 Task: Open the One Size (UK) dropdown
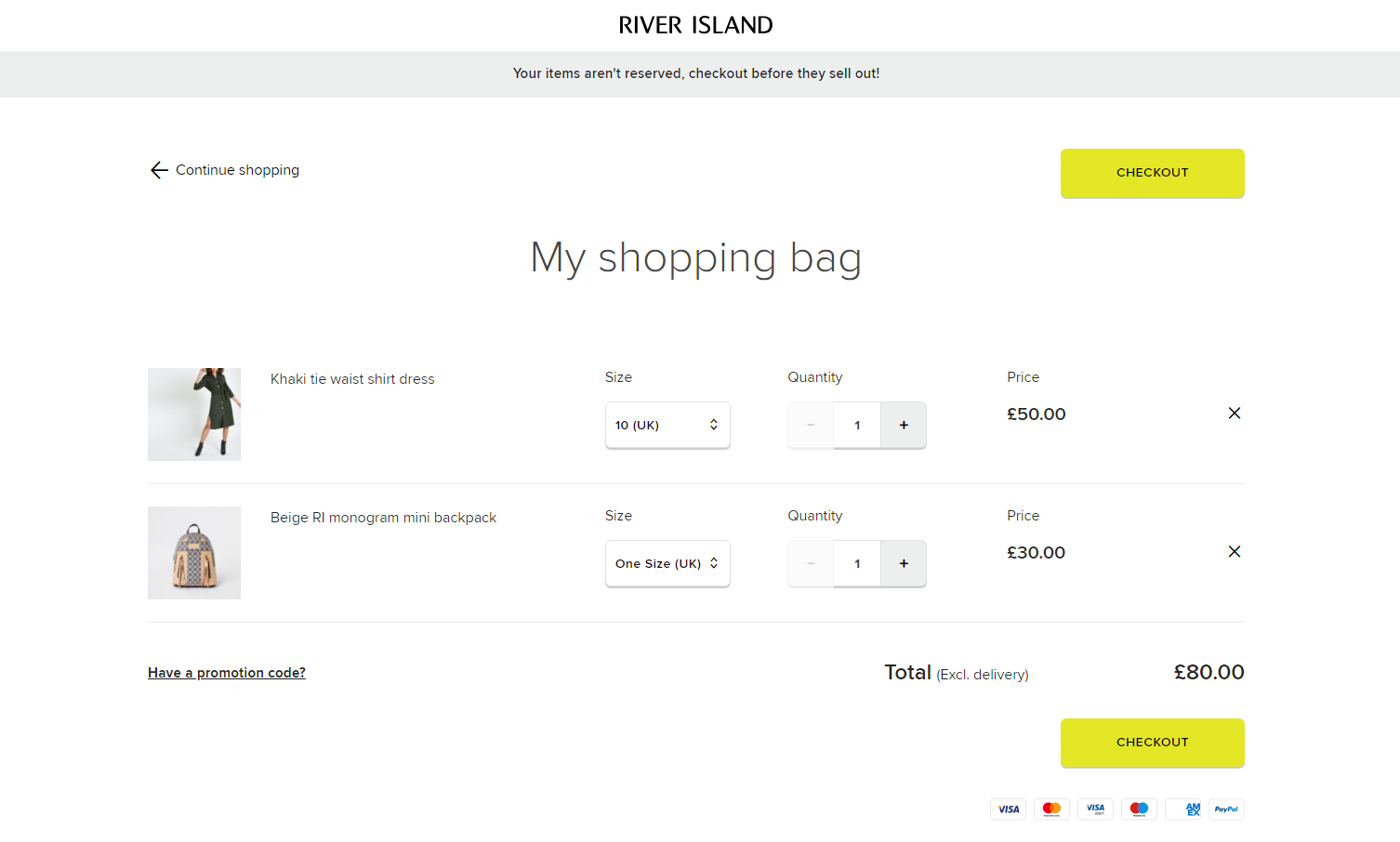667,563
